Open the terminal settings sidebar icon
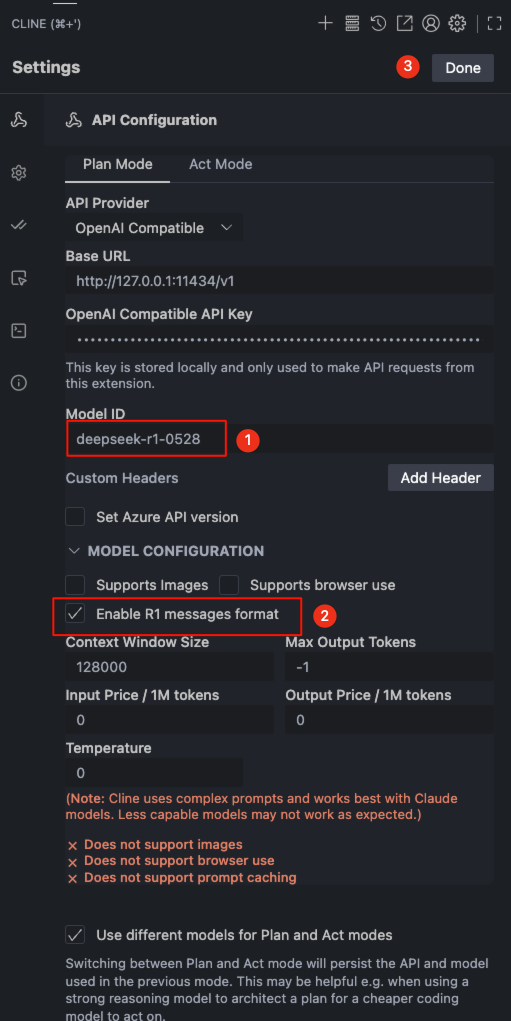The image size is (511, 1021). click(19, 331)
